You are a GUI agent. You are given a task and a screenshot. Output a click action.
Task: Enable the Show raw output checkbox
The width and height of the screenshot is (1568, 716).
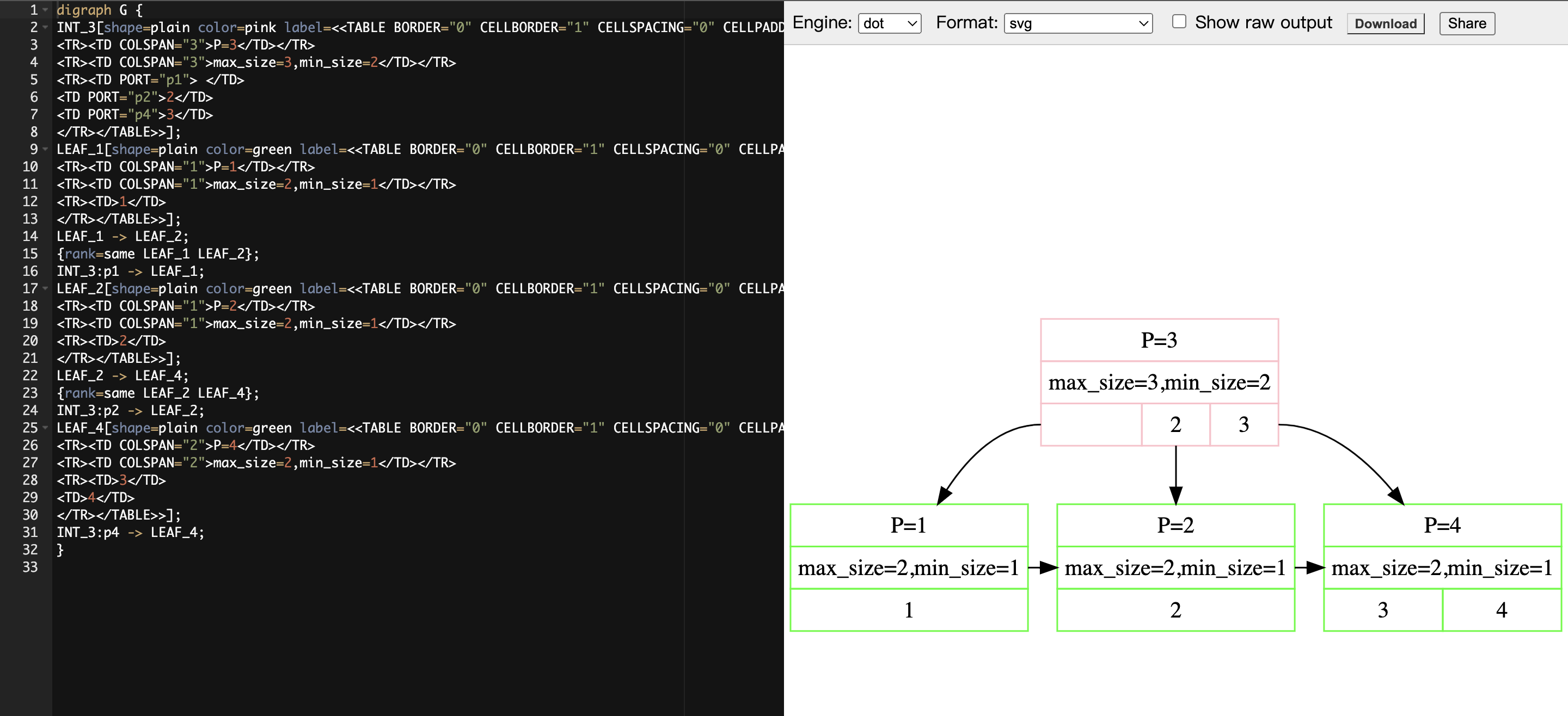[x=1179, y=22]
